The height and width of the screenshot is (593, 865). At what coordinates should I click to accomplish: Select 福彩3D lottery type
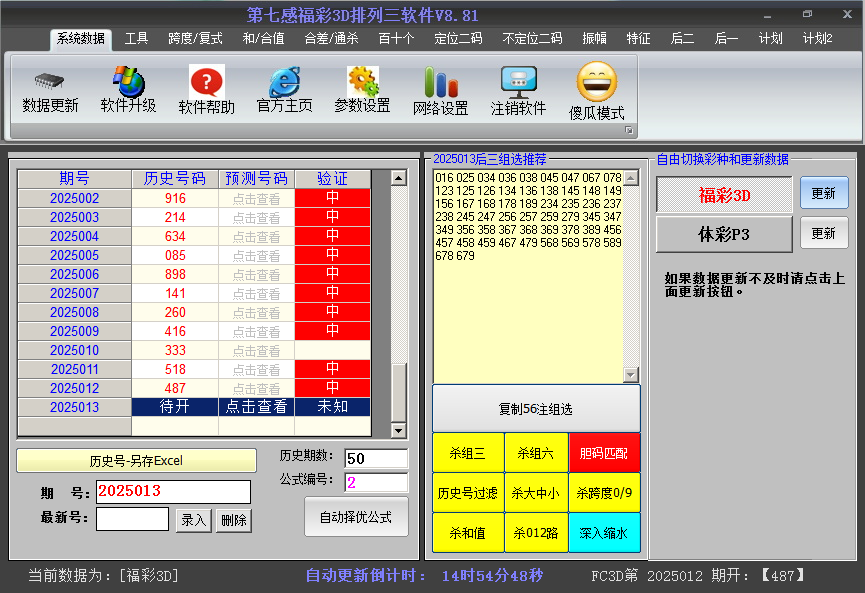[x=724, y=195]
